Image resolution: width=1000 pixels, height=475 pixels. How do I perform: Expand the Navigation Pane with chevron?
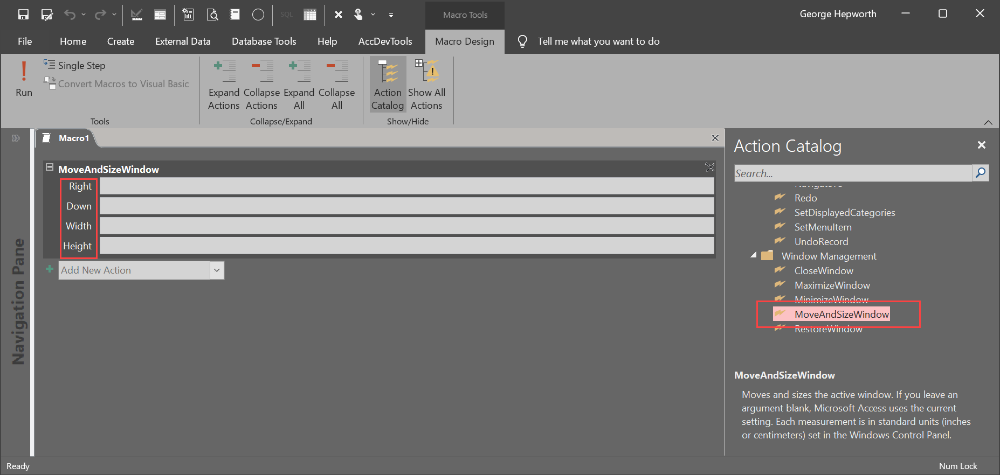[16, 138]
